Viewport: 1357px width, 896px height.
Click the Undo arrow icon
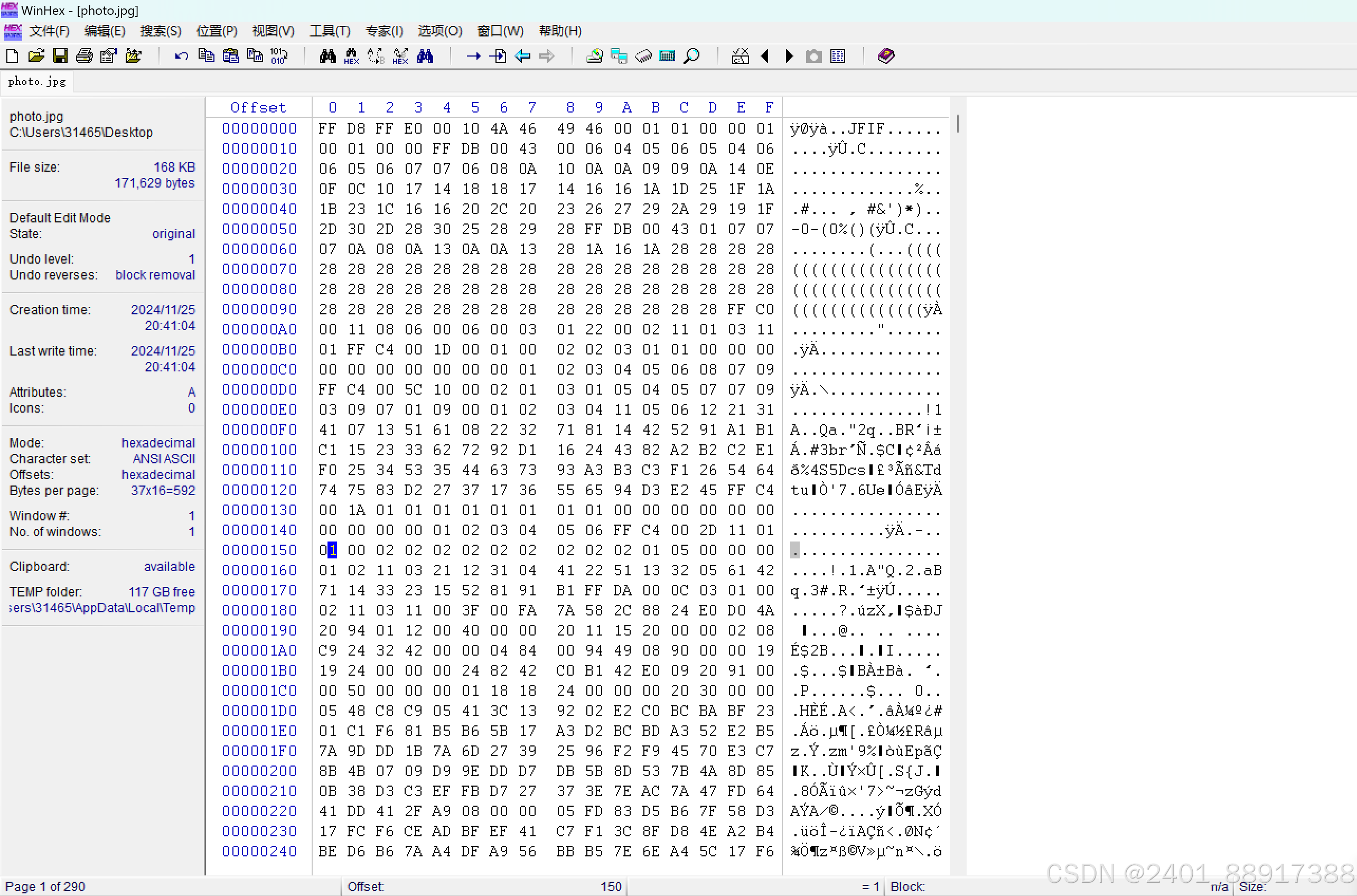[x=181, y=56]
